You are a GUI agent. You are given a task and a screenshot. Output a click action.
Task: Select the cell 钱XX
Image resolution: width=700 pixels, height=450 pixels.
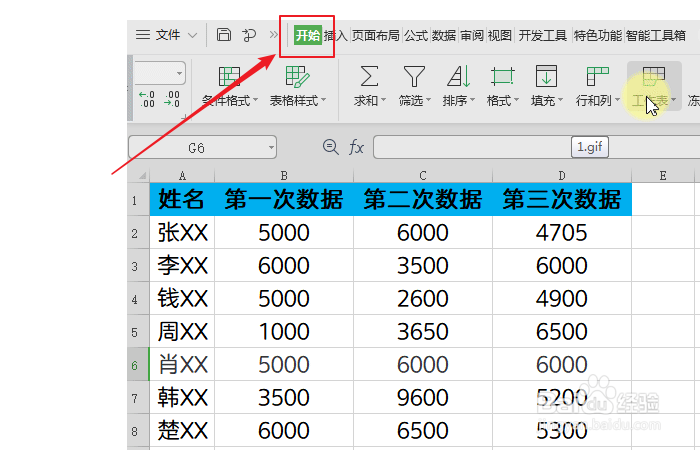click(x=182, y=299)
